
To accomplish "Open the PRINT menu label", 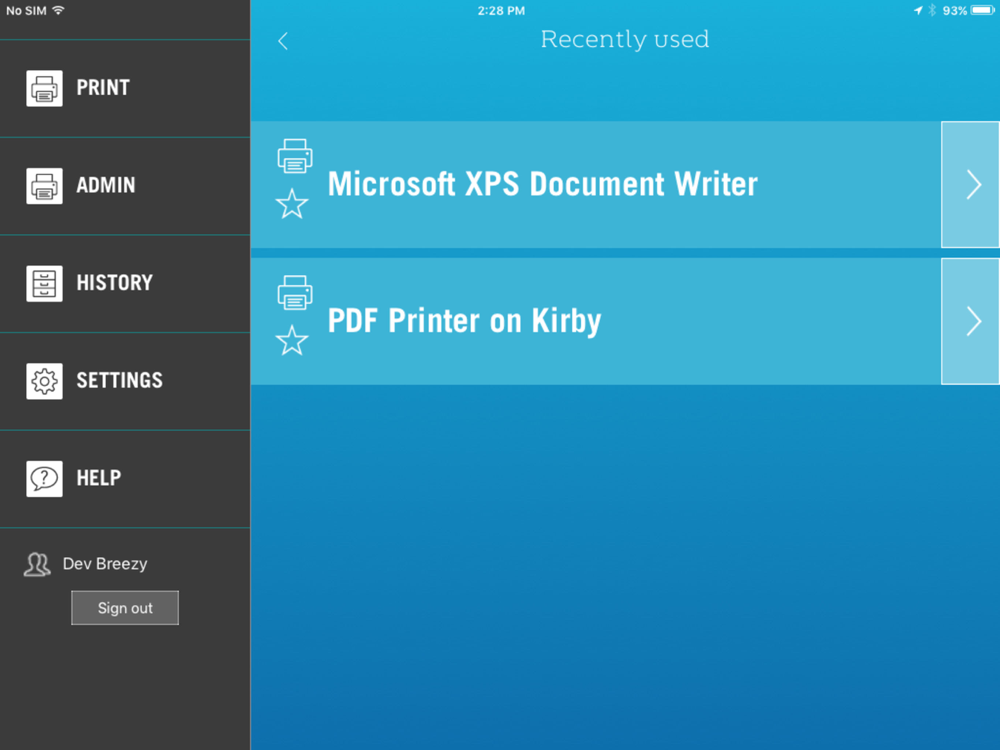I will pyautogui.click(x=103, y=88).
